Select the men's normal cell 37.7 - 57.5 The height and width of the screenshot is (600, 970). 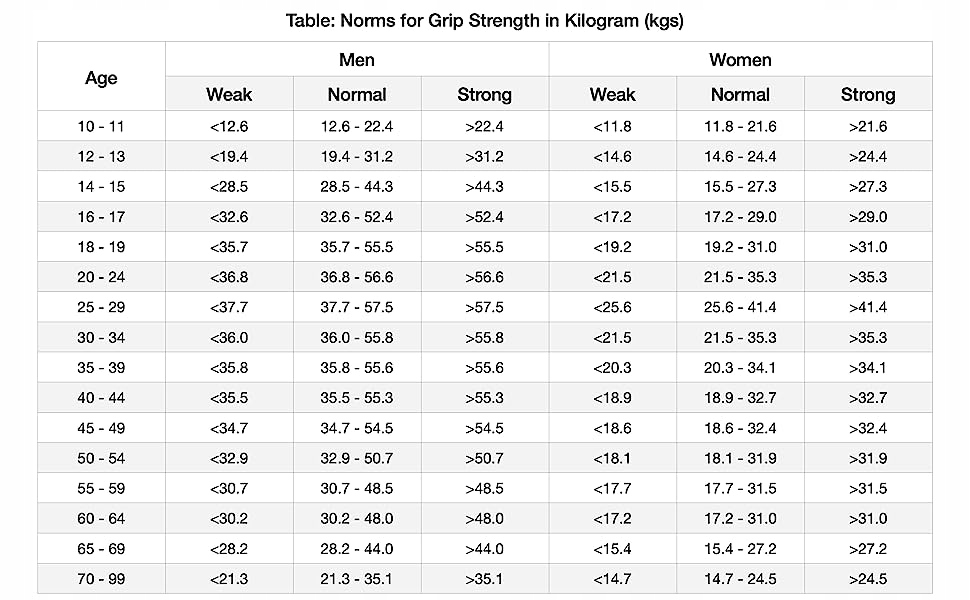(357, 308)
